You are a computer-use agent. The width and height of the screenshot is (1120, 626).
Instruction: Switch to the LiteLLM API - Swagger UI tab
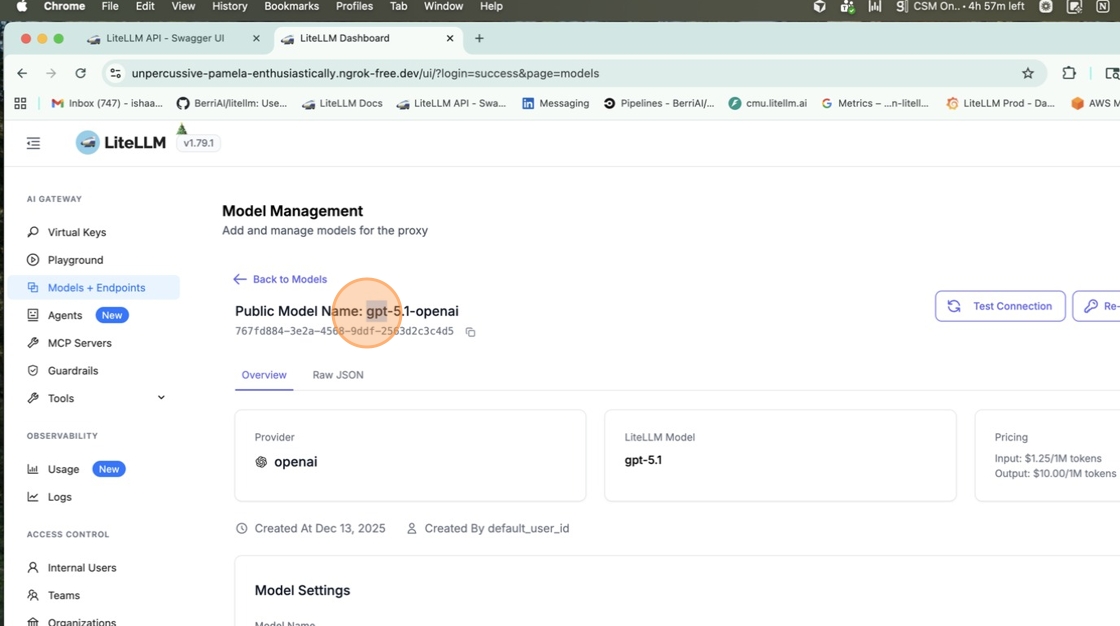point(165,39)
